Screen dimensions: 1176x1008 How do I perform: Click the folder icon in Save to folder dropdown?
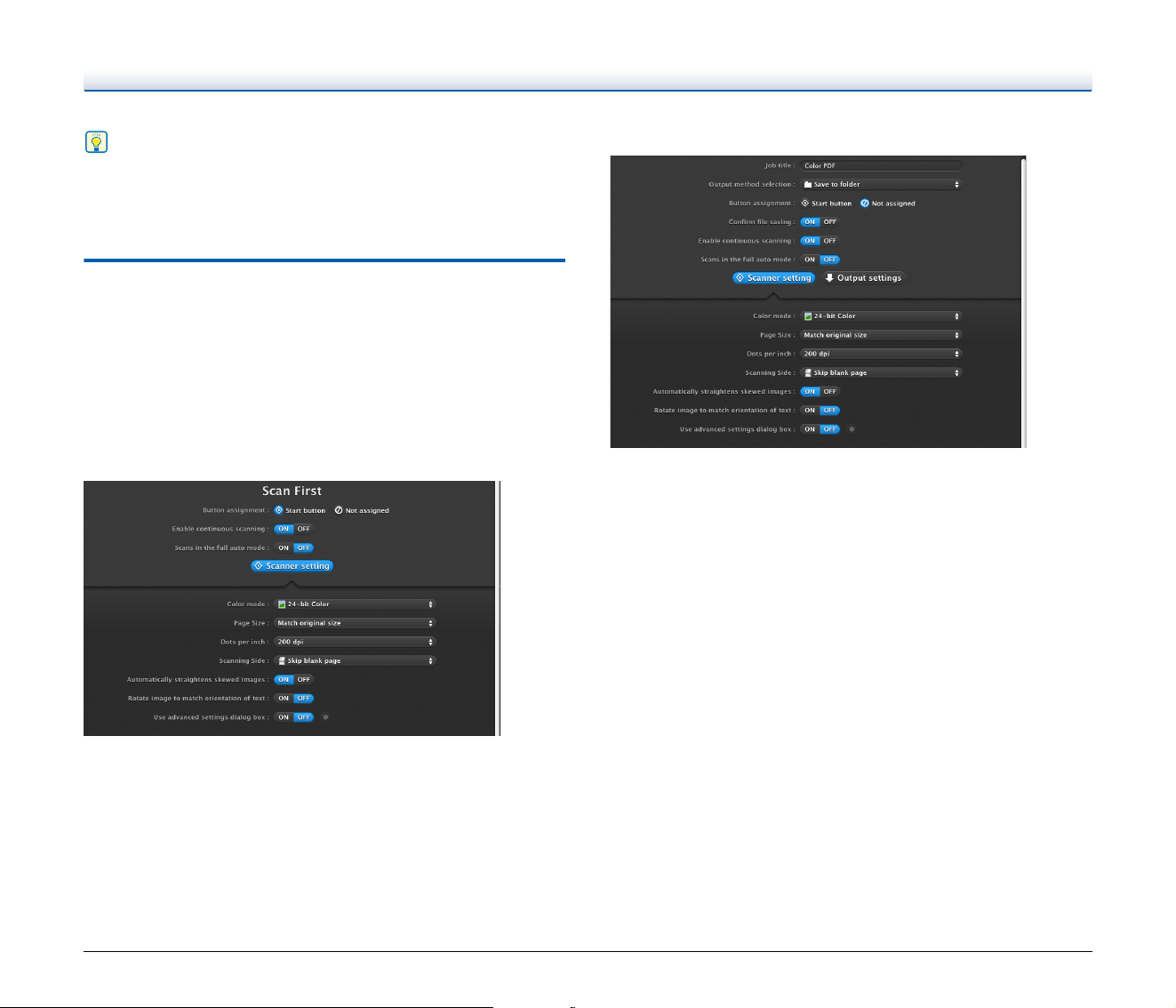pos(808,185)
